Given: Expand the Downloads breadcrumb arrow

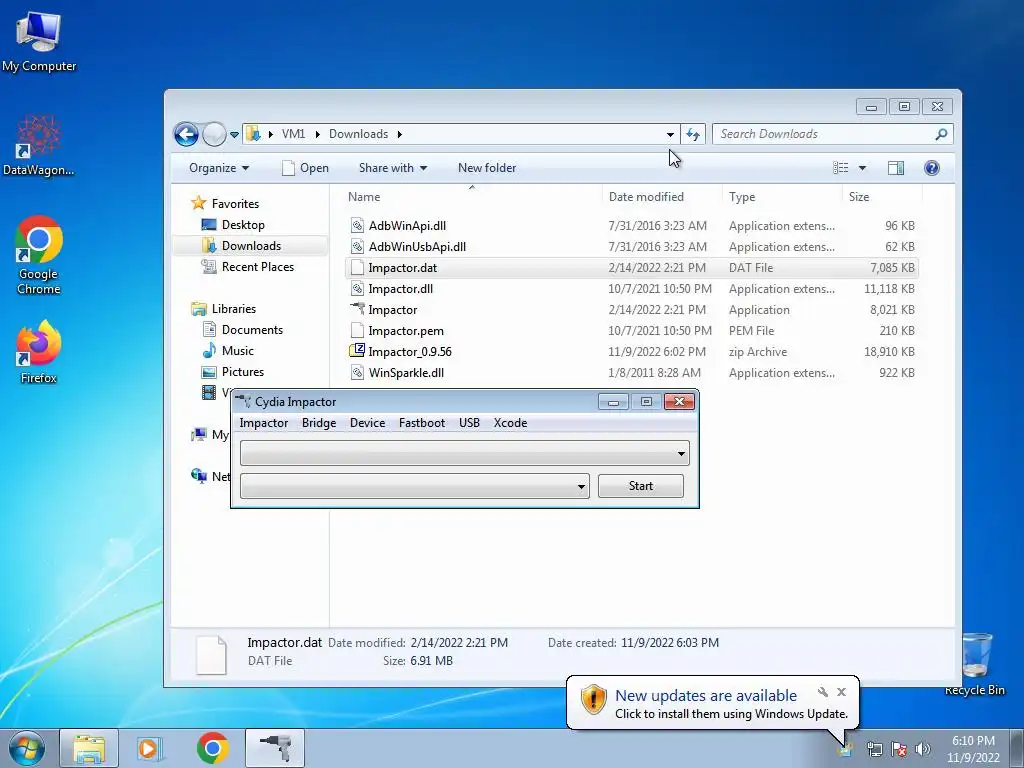Looking at the screenshot, I should coord(399,135).
